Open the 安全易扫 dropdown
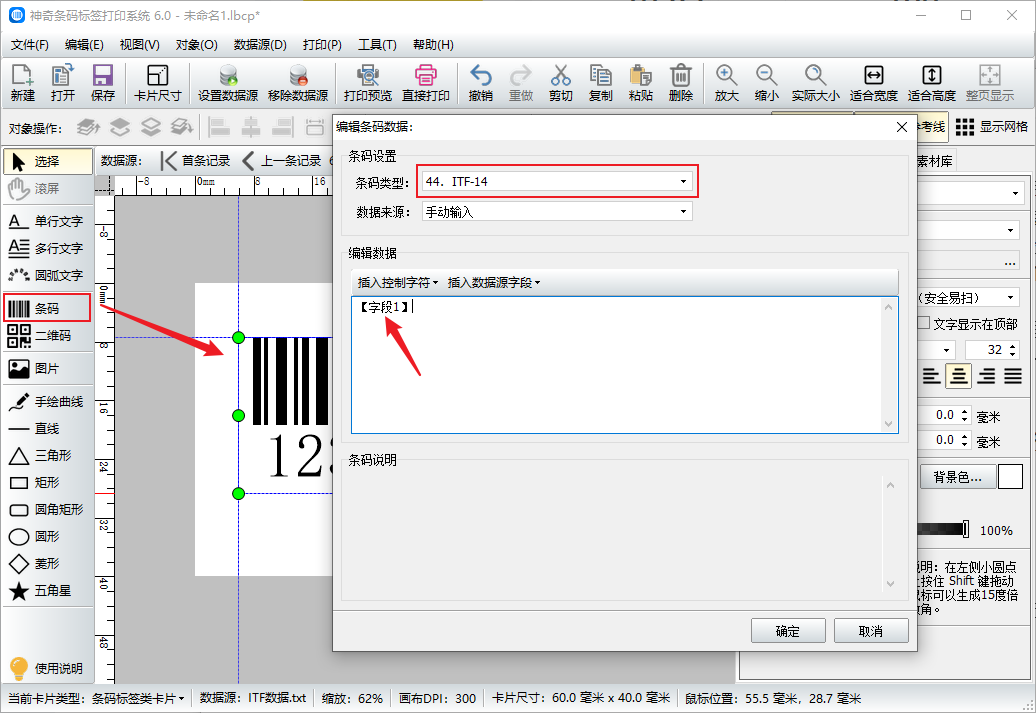This screenshot has height=713, width=1036. (x=969, y=297)
